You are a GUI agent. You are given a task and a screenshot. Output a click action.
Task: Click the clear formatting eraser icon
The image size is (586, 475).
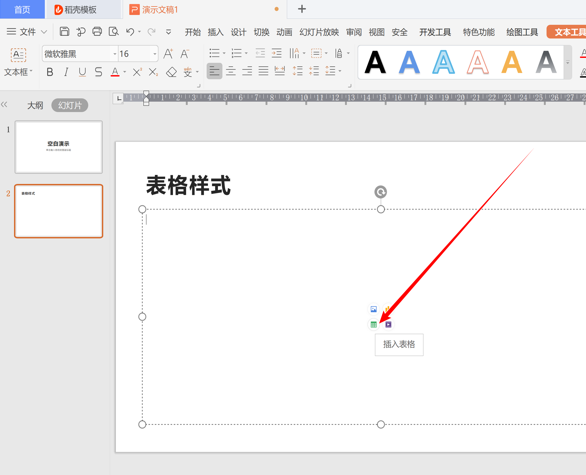[x=171, y=72]
